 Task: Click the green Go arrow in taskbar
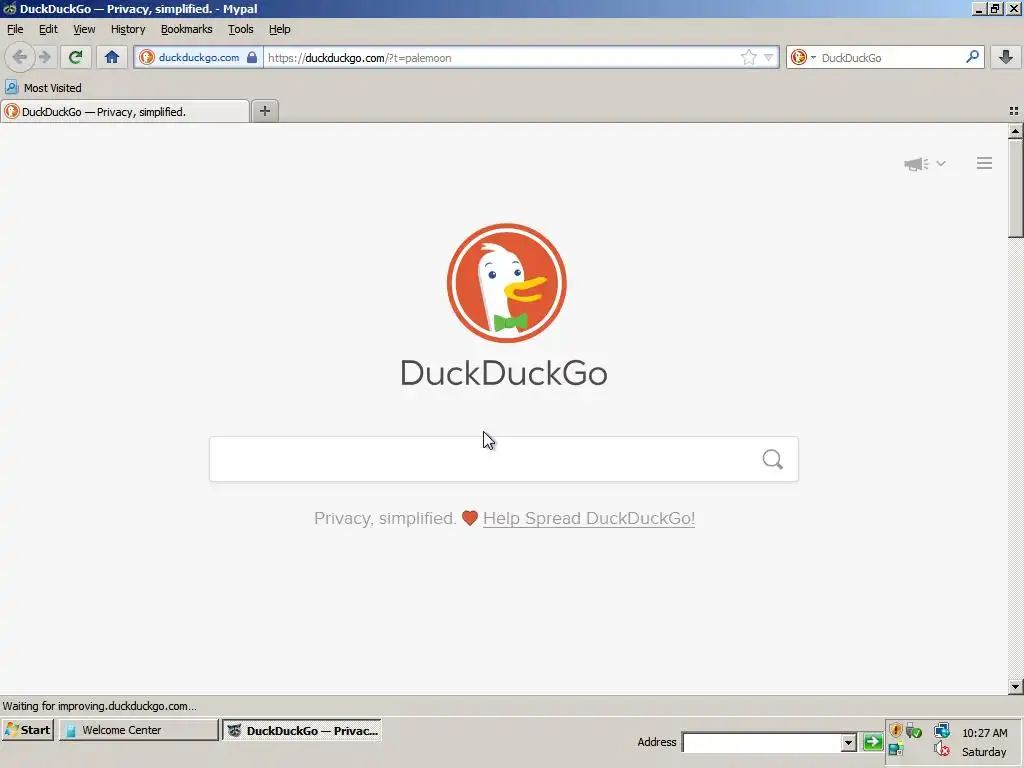click(x=872, y=742)
